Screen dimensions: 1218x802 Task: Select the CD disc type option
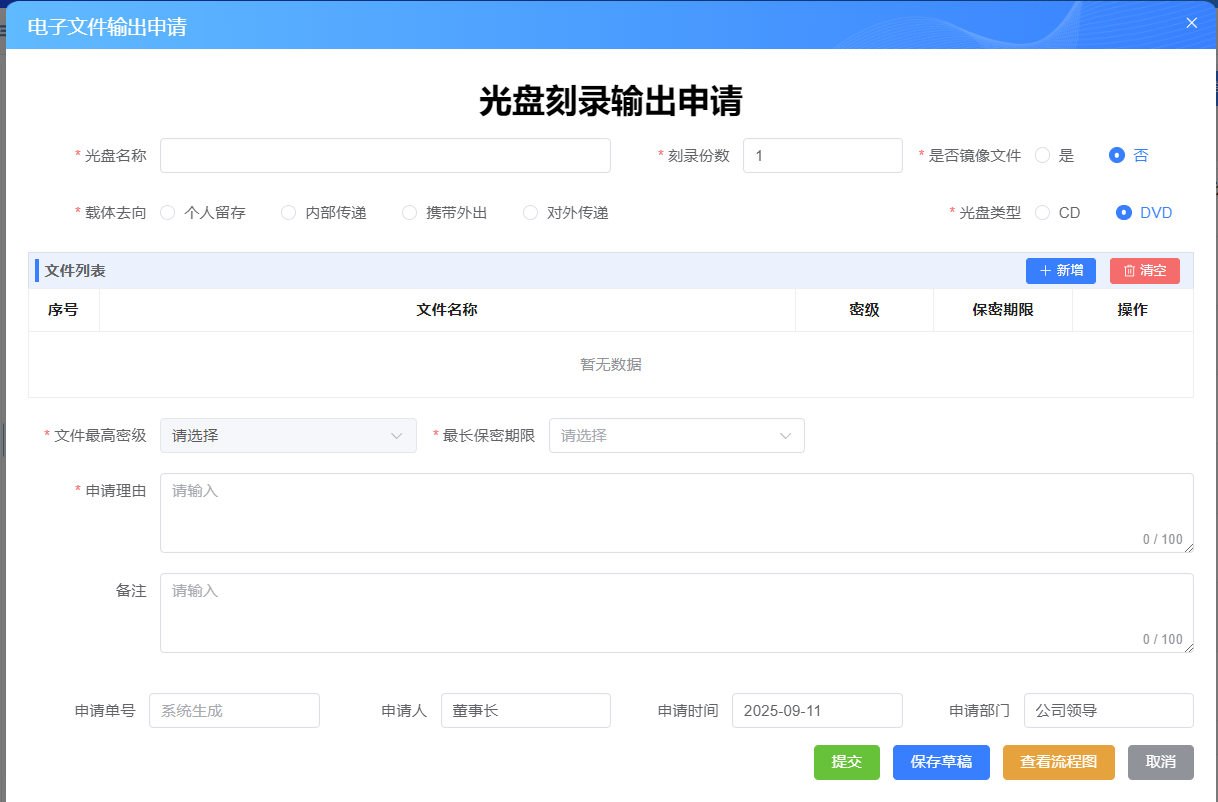(x=1043, y=212)
